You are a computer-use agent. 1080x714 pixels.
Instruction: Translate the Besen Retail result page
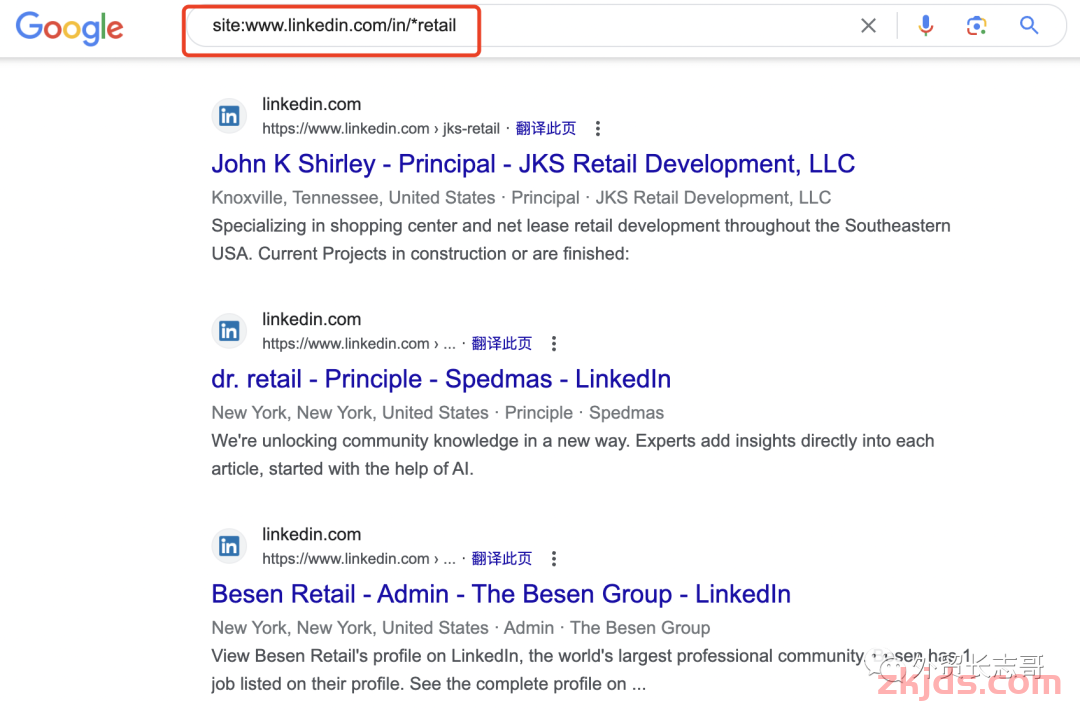tap(501, 558)
